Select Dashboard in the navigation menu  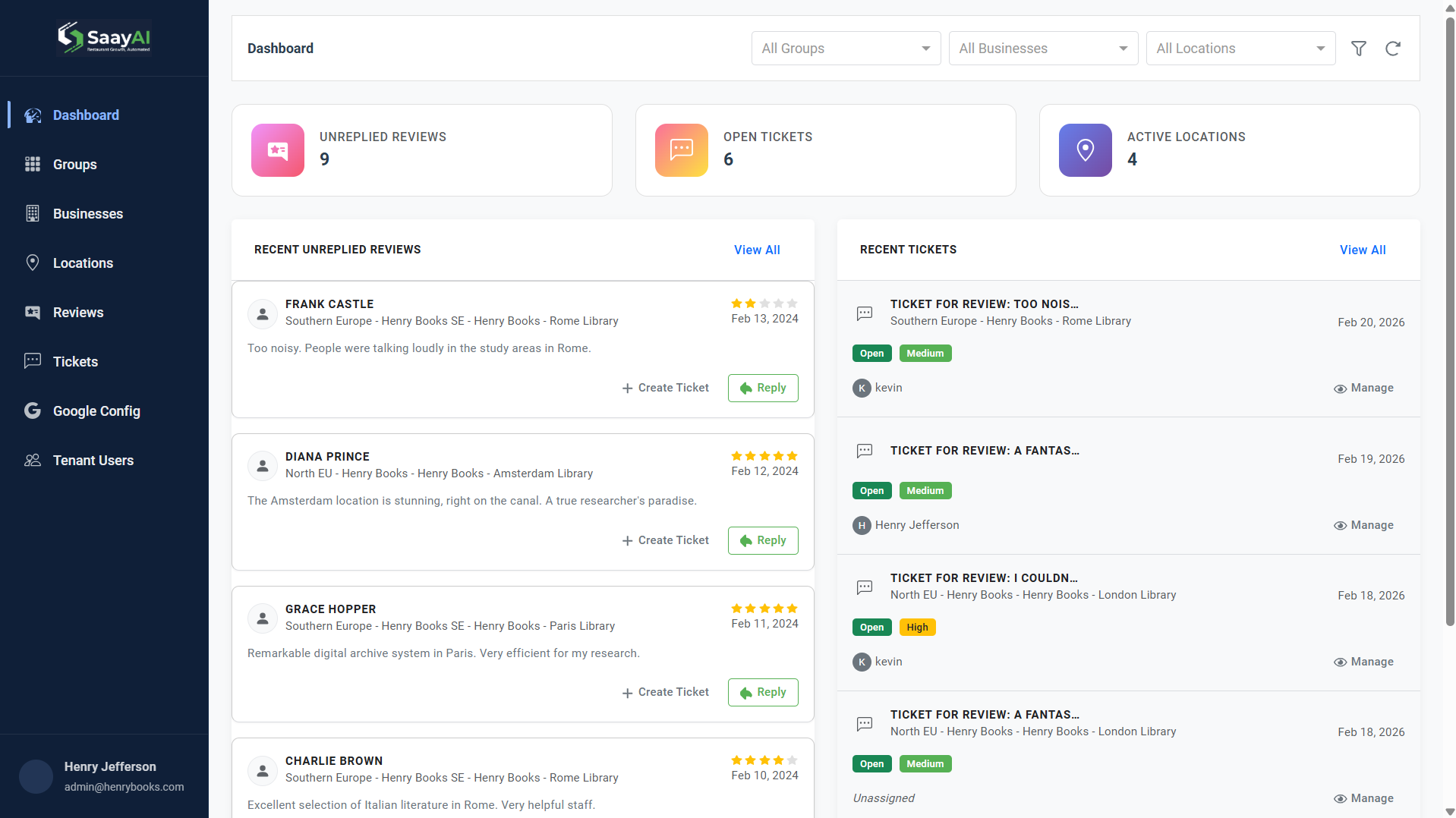pyautogui.click(x=86, y=115)
